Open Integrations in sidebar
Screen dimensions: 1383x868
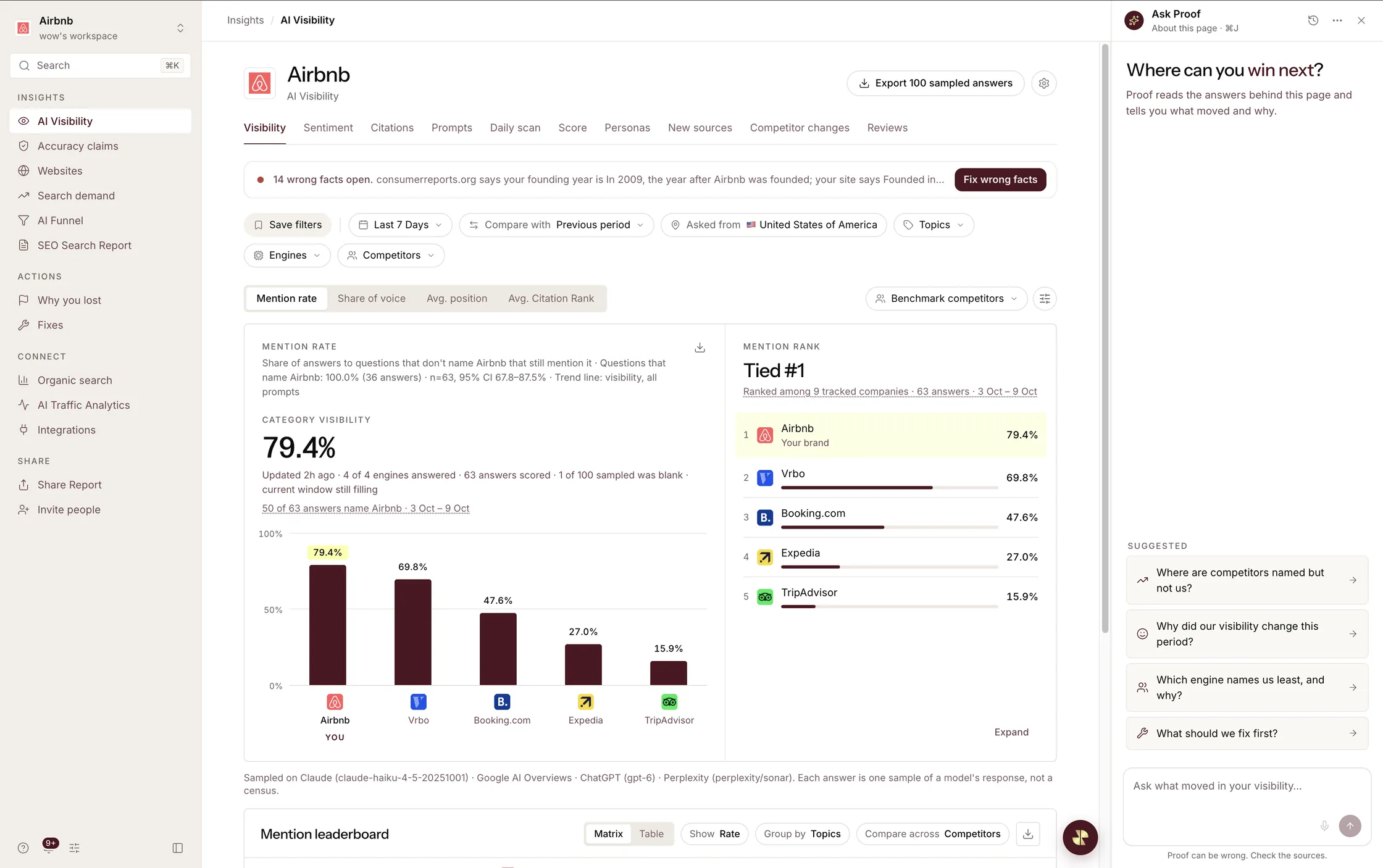(100, 430)
